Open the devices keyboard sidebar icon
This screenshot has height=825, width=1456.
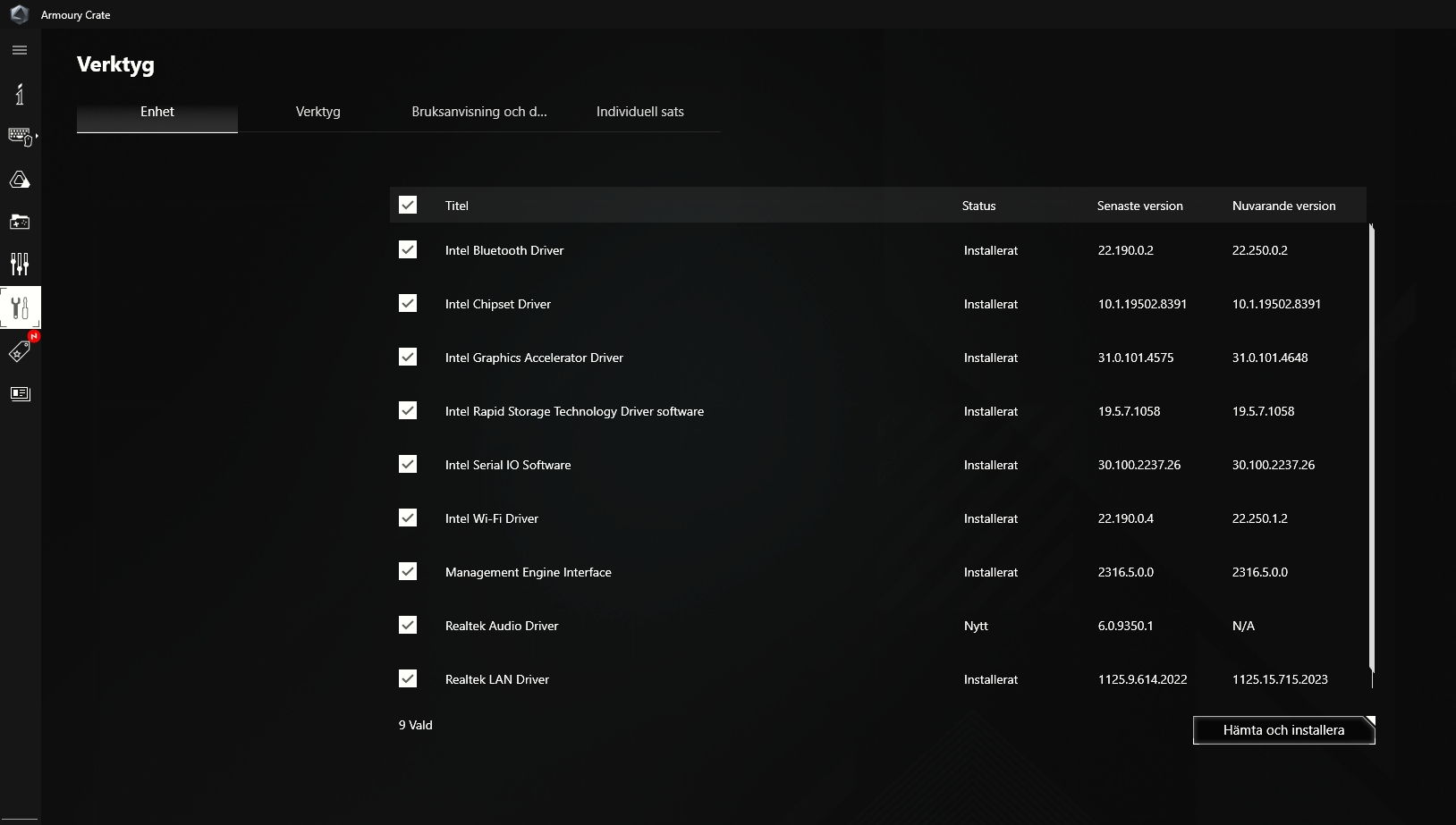tap(21, 136)
